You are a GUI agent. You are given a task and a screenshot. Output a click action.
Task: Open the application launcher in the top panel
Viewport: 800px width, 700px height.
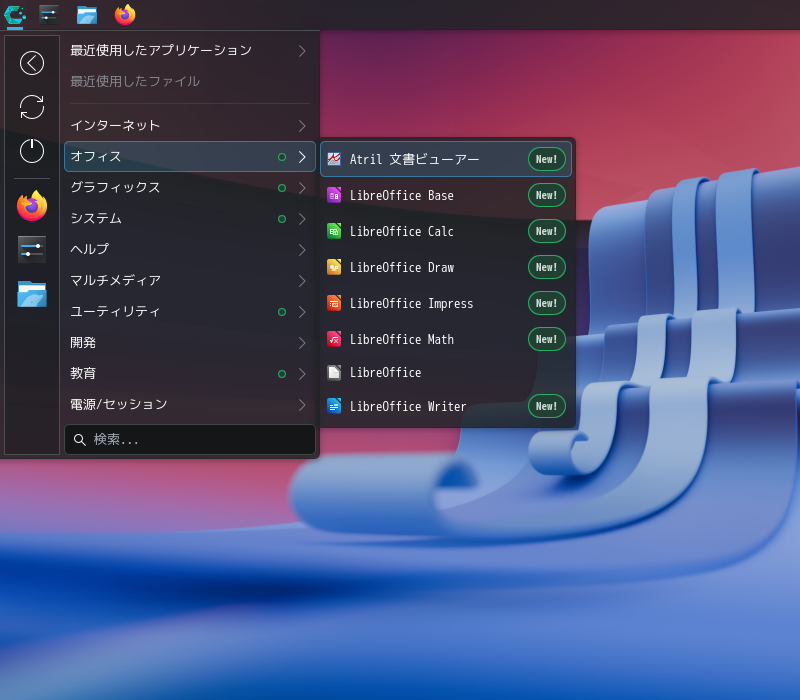15,15
